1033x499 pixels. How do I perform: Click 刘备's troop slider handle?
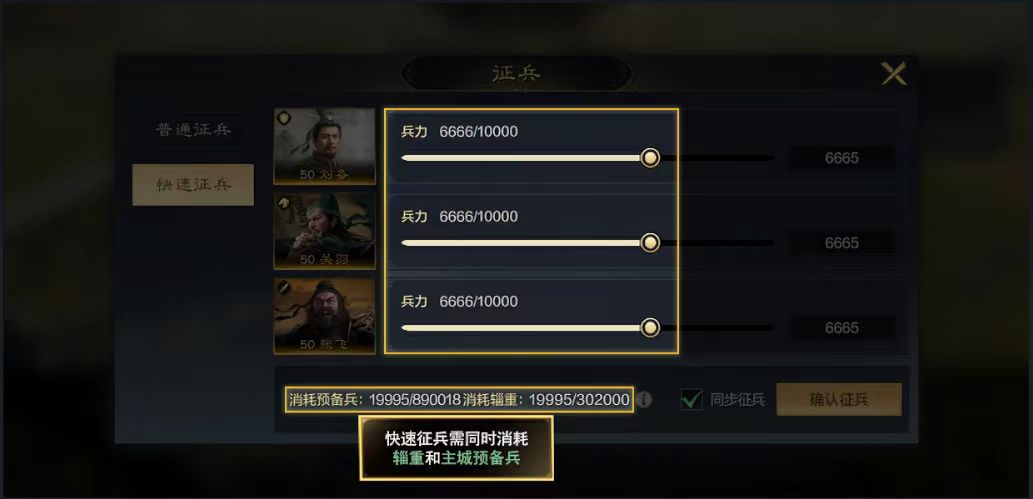coord(650,158)
